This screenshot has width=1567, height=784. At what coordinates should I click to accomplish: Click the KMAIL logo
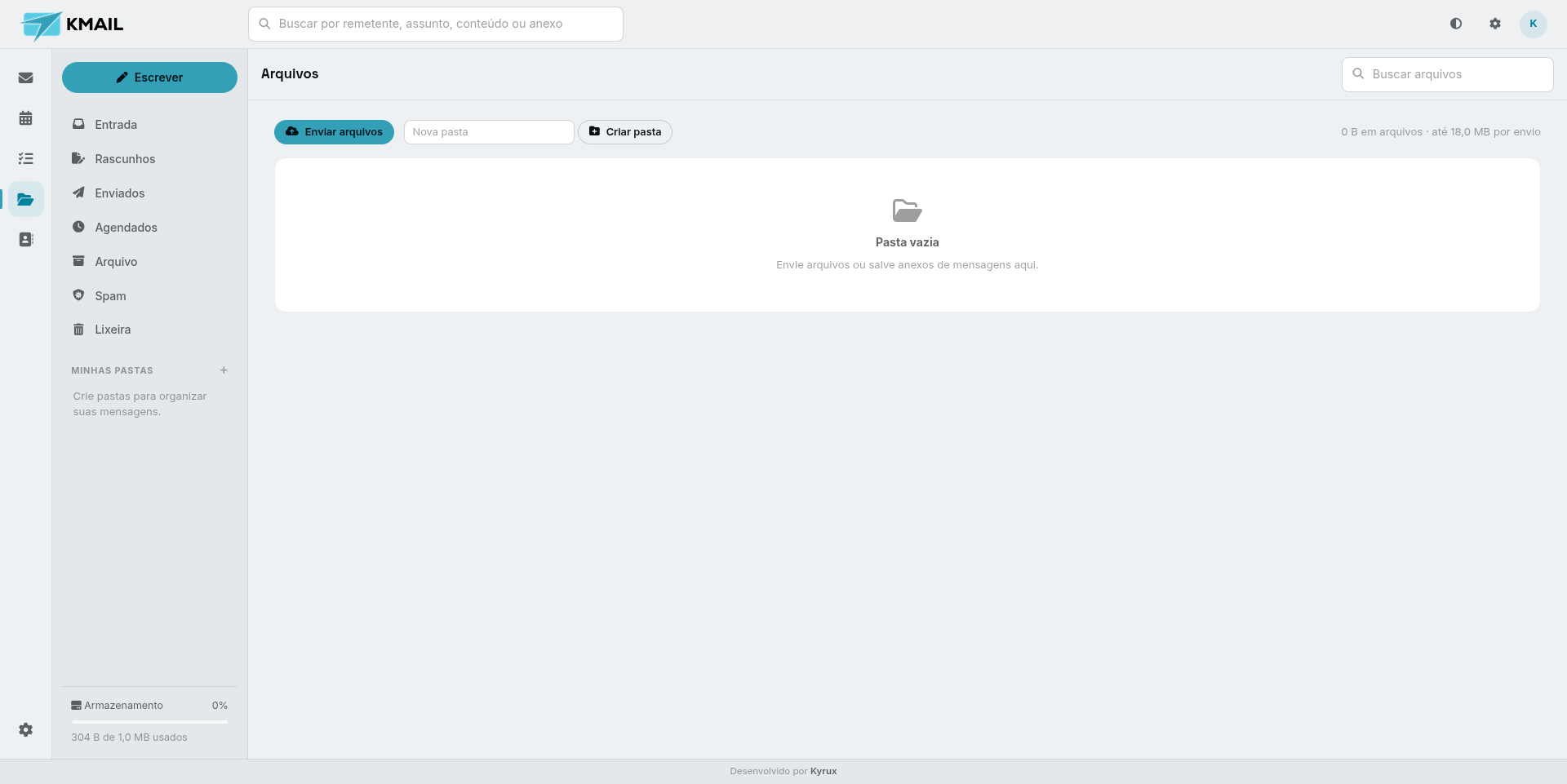[72, 24]
